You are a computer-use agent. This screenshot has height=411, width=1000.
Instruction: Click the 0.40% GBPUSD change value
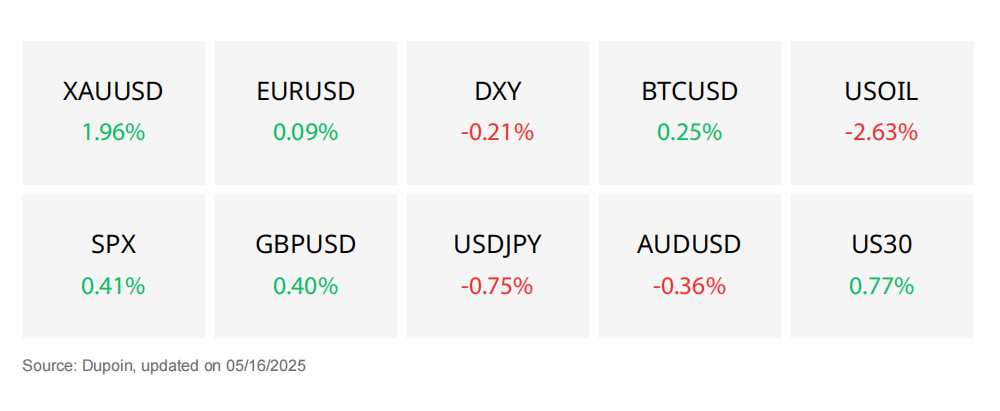[x=305, y=286]
